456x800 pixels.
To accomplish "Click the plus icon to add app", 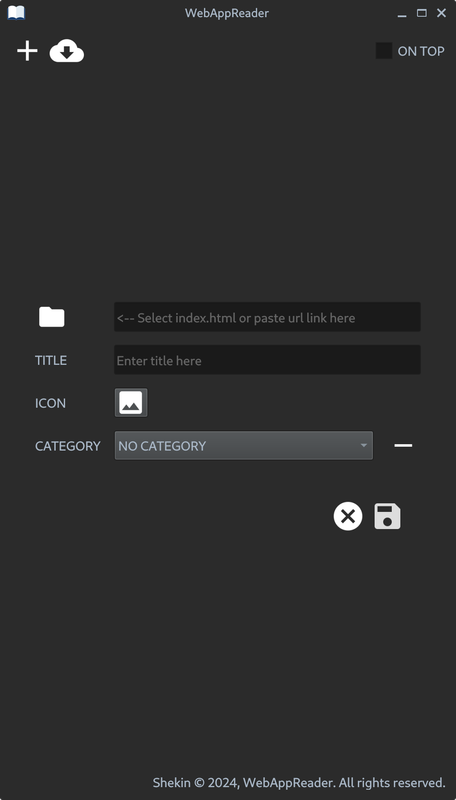I will [x=27, y=52].
